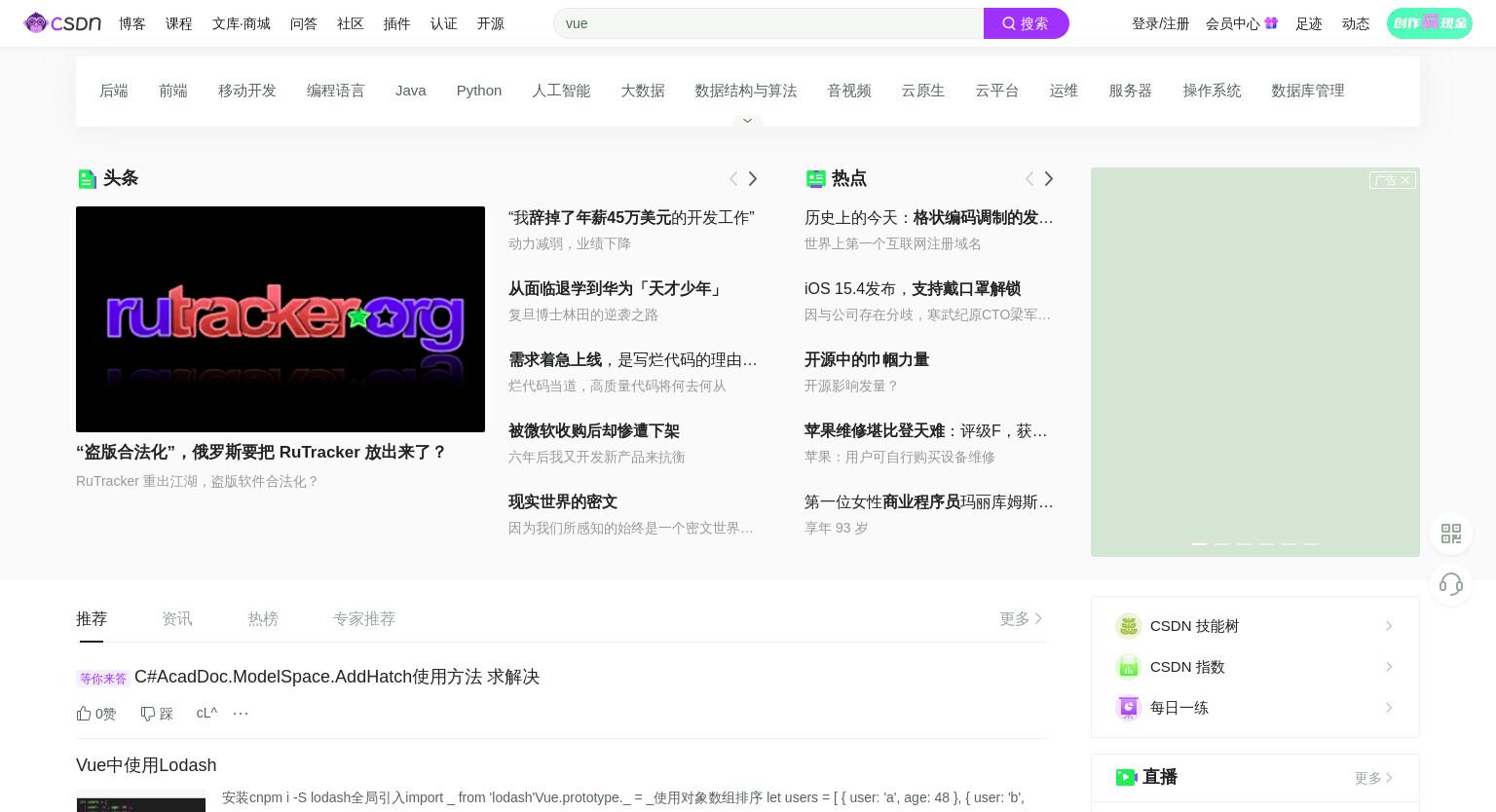Select the second ad carousel indicator
Screen dimensions: 1496x812
pyautogui.click(x=1221, y=543)
